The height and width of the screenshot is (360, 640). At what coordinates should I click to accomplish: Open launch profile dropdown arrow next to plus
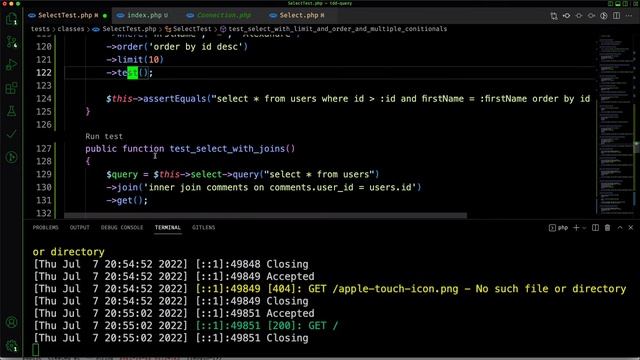(584, 228)
